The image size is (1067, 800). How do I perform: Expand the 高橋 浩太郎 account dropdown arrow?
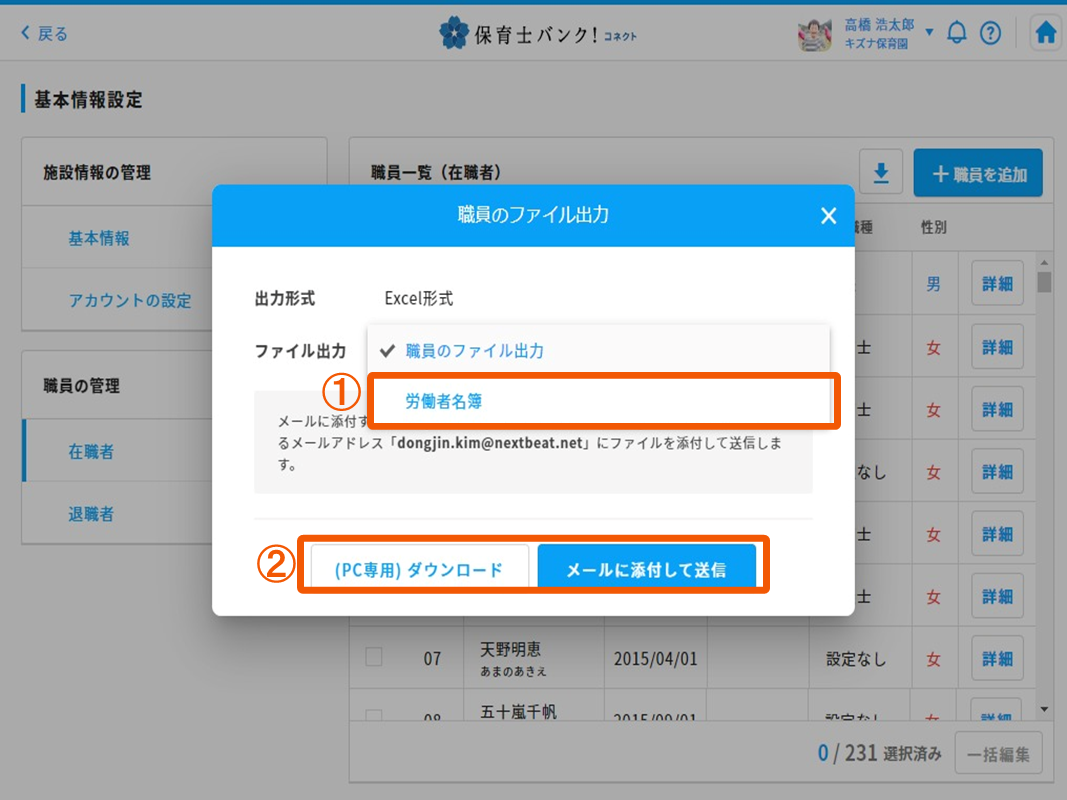coord(929,33)
